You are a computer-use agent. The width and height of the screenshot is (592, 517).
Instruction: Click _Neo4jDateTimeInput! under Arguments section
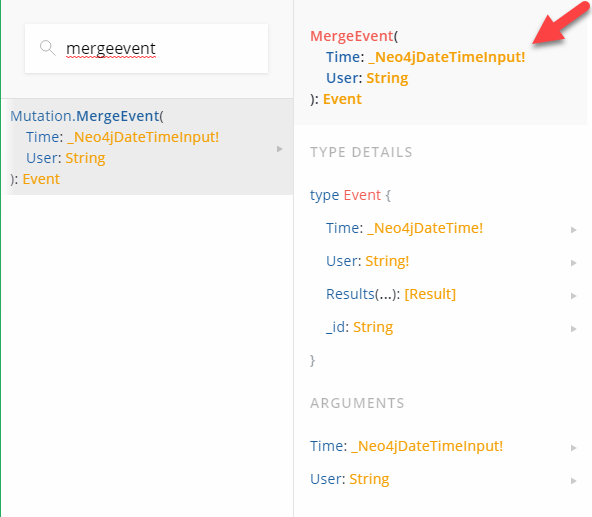427,446
